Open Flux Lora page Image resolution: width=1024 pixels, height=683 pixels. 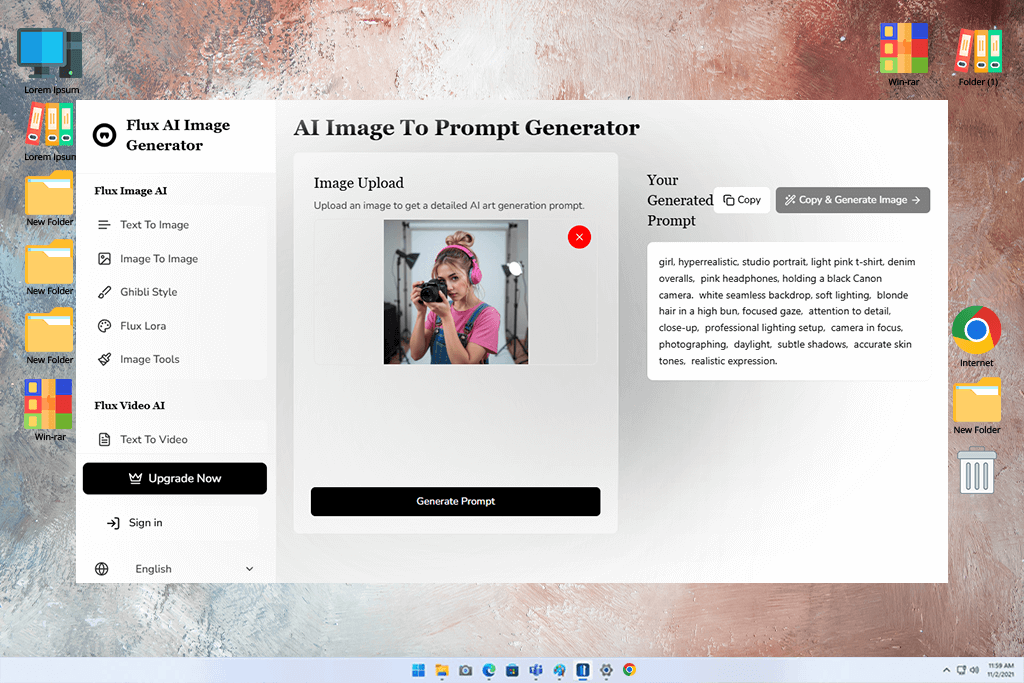click(143, 326)
